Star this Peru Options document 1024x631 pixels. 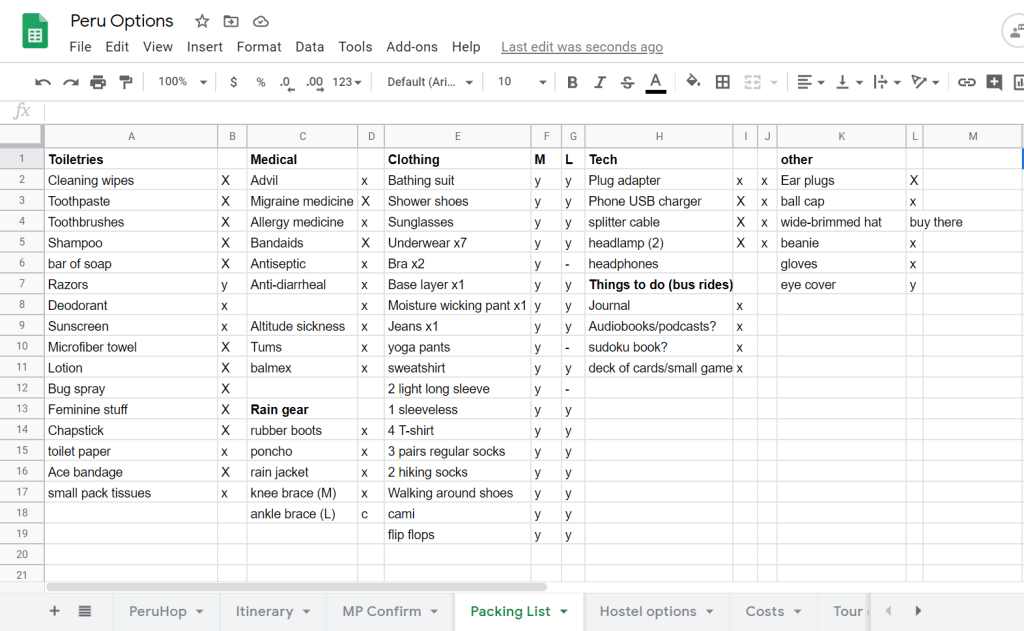(202, 21)
